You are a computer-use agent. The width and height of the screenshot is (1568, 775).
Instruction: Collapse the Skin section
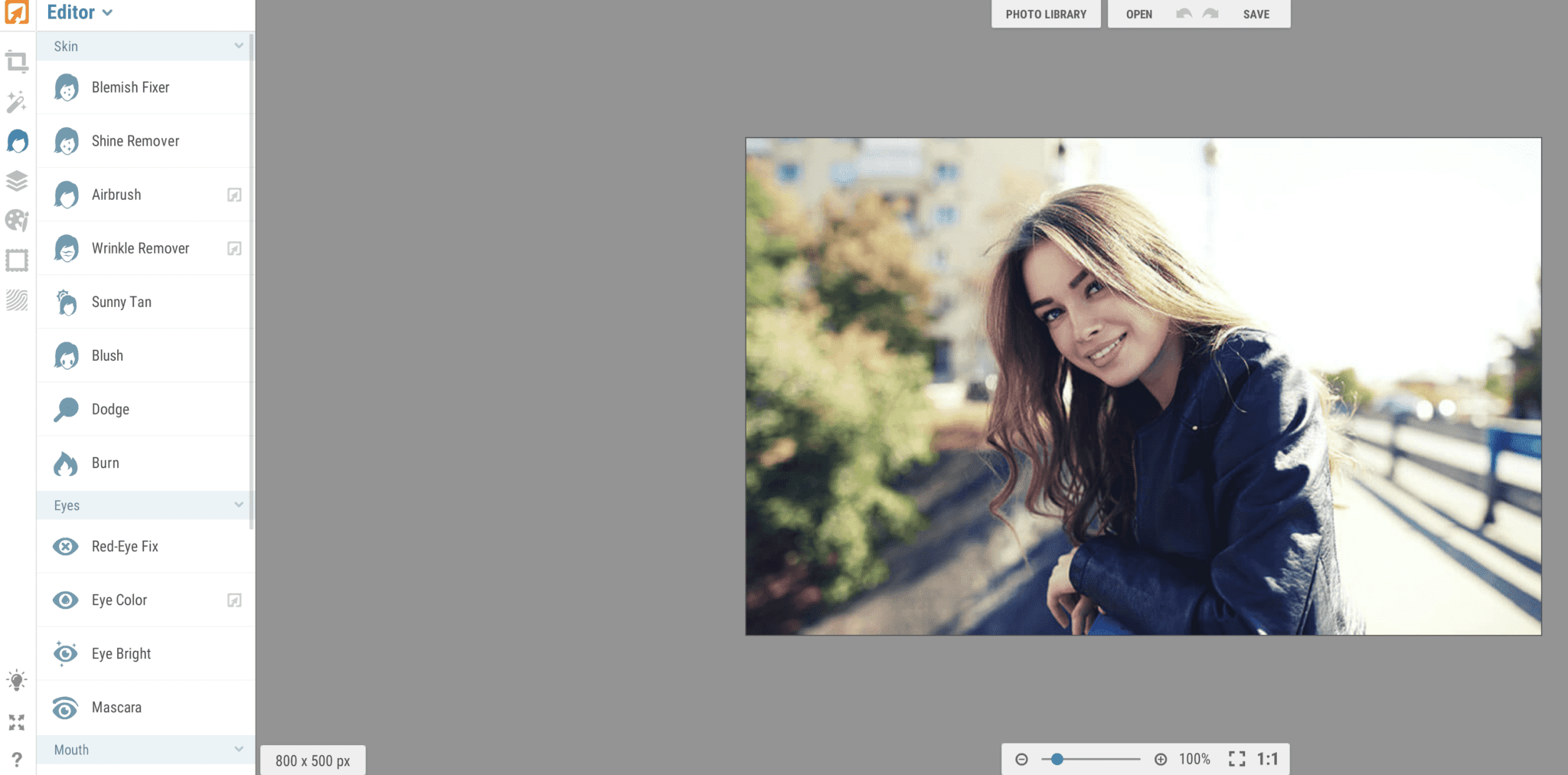[238, 45]
